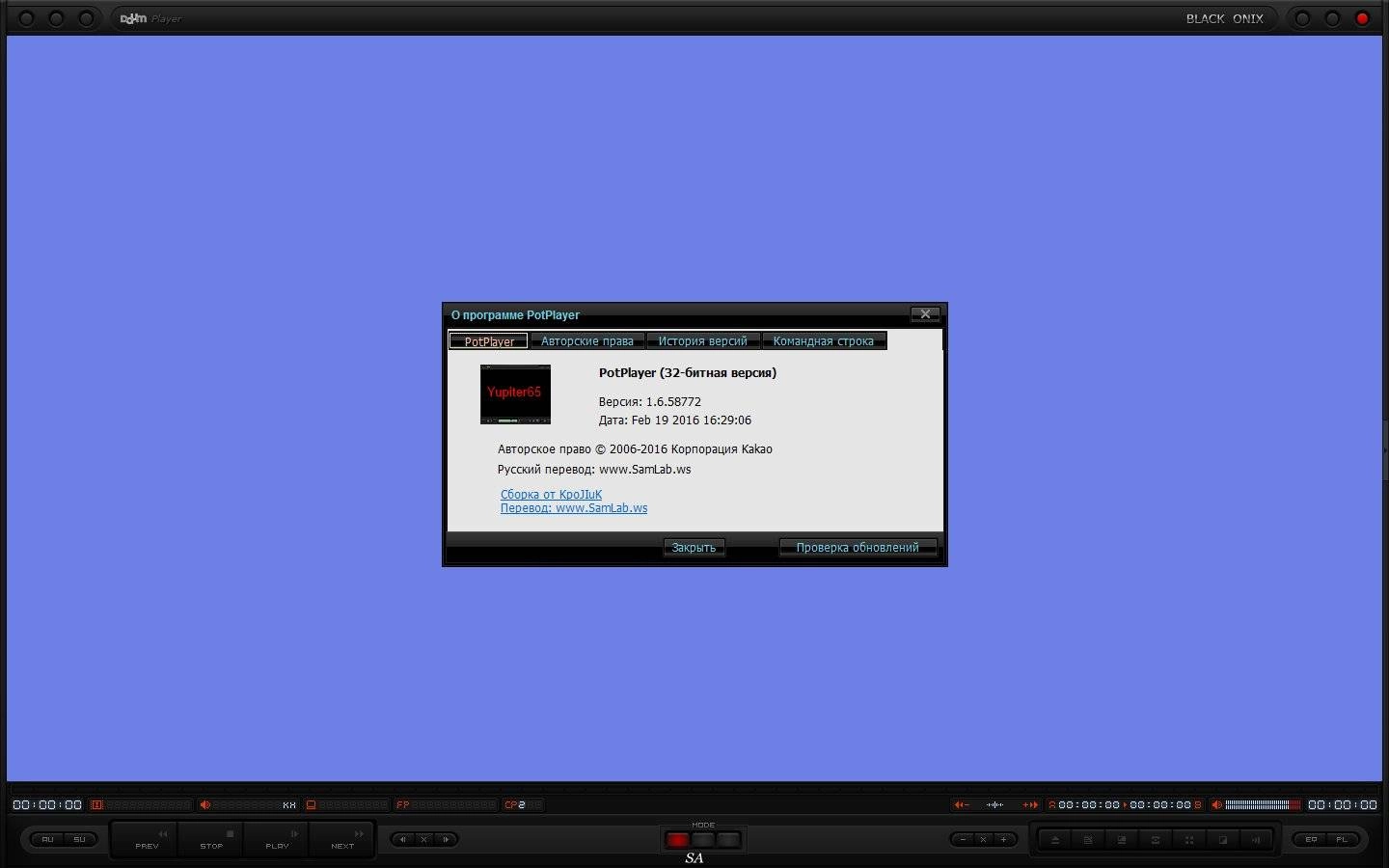Image resolution: width=1389 pixels, height=868 pixels.
Task: Click the Проверка обновлений button
Action: click(858, 547)
